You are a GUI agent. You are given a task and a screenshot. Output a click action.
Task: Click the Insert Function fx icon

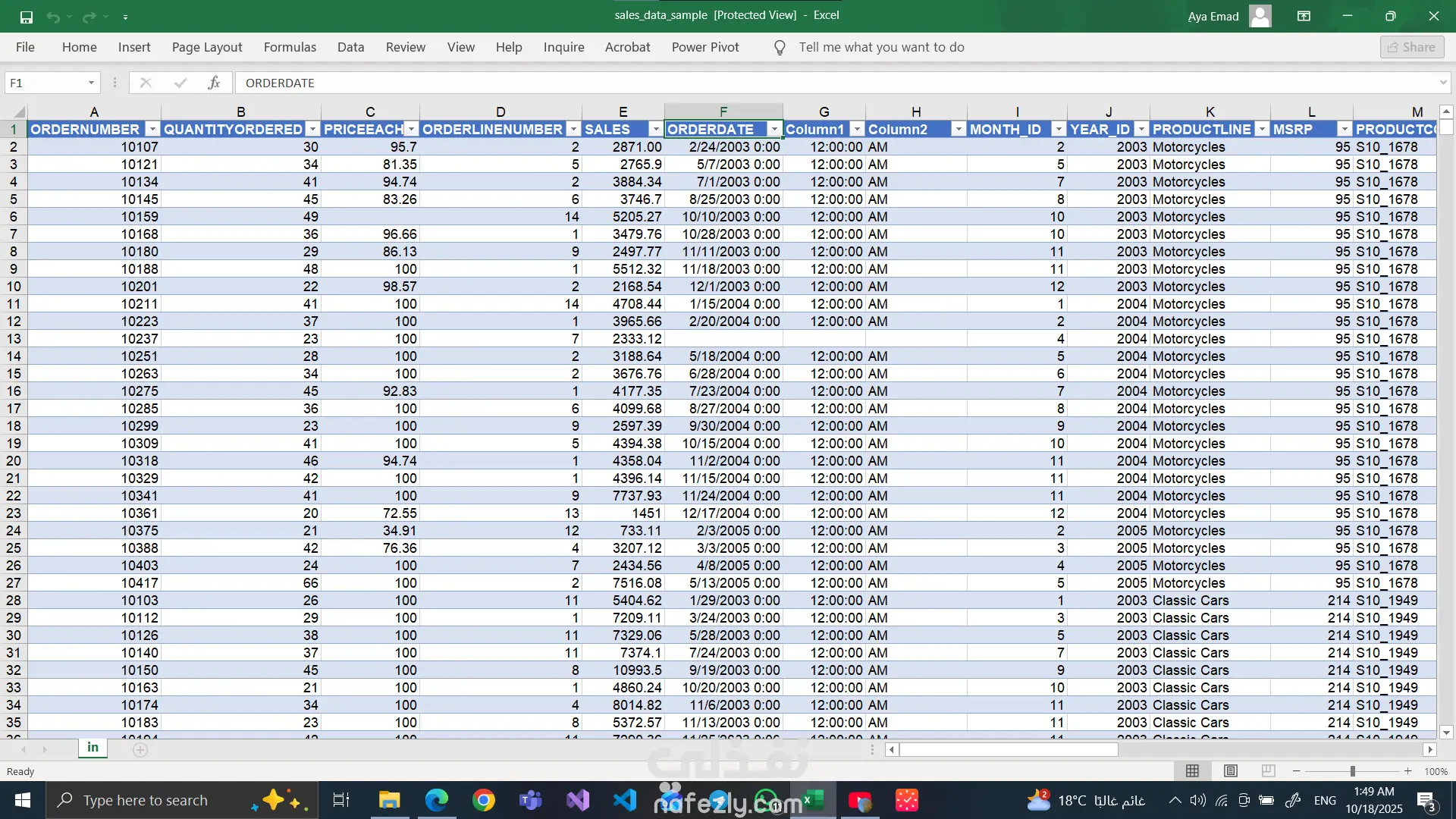(x=214, y=83)
